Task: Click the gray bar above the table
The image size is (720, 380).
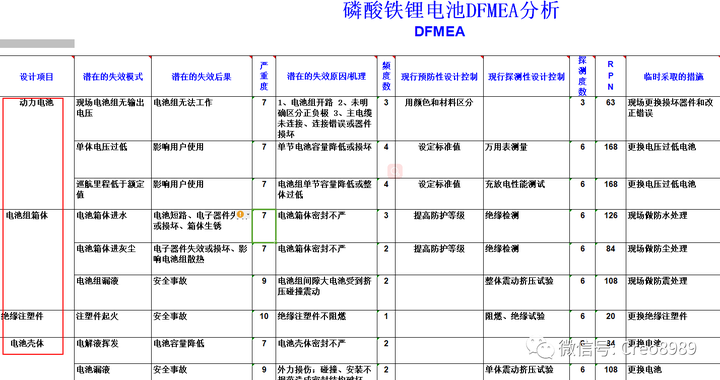Action: [x=37, y=44]
